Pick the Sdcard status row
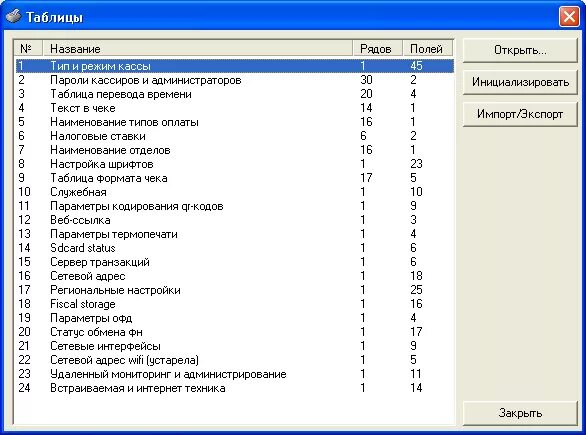Screen dimensions: 586x435 coord(235,248)
